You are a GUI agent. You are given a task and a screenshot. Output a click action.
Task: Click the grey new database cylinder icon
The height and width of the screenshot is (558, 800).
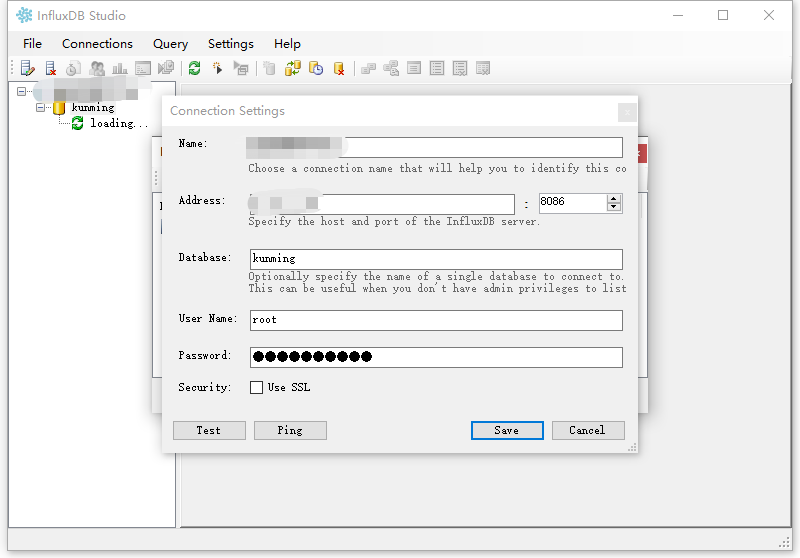point(269,68)
